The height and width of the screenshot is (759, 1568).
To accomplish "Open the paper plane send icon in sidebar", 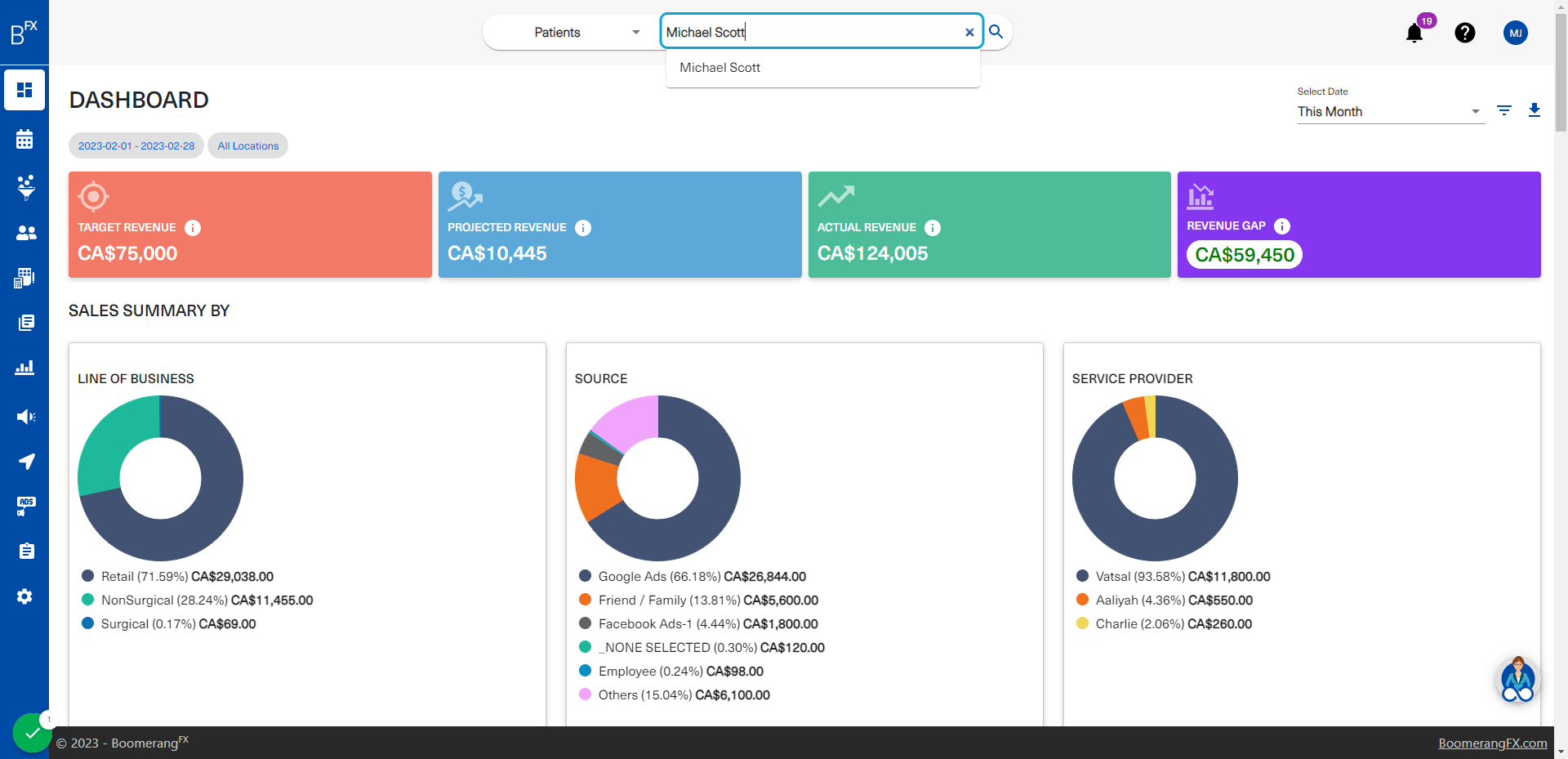I will 26,462.
